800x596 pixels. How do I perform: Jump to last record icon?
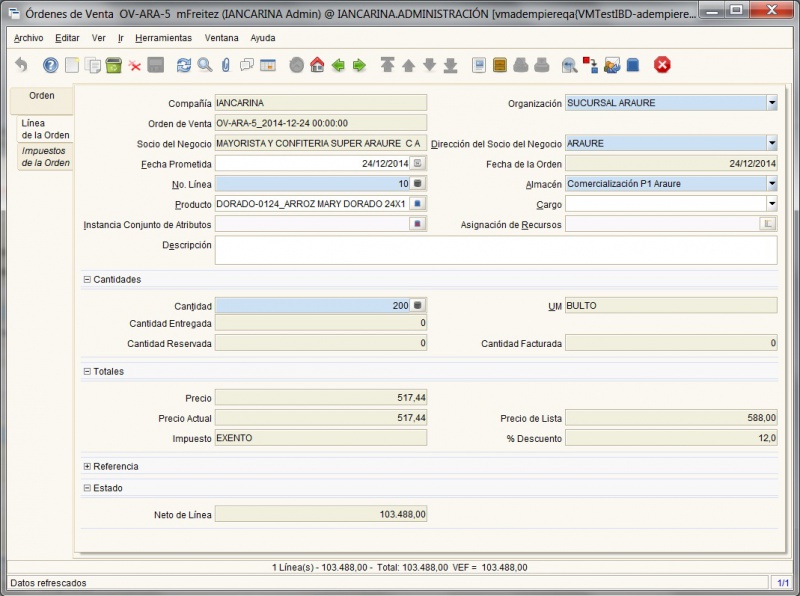pyautogui.click(x=451, y=65)
